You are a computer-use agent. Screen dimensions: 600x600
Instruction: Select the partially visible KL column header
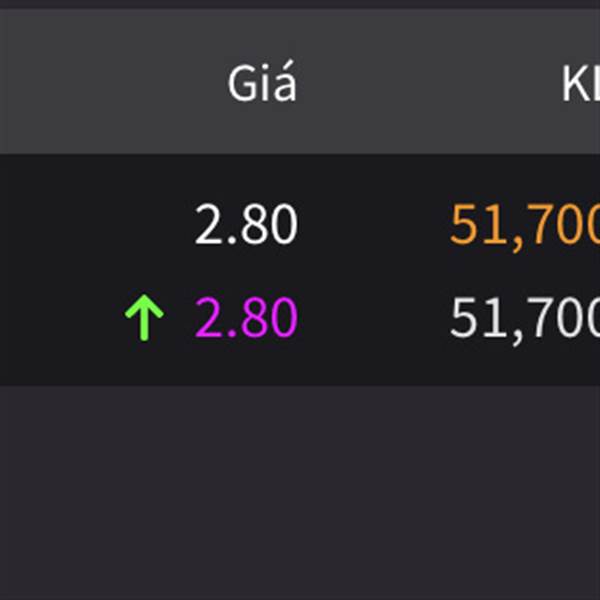click(x=580, y=83)
